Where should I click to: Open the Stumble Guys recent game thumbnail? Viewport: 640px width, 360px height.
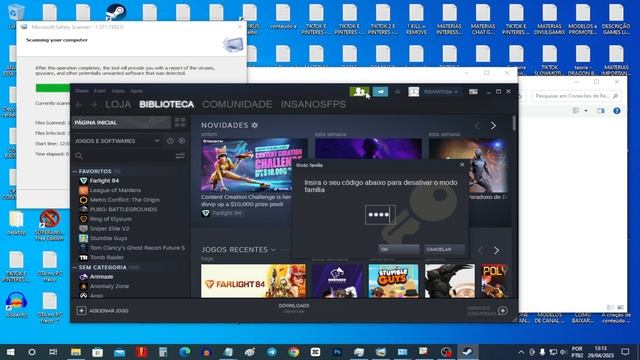(x=393, y=281)
